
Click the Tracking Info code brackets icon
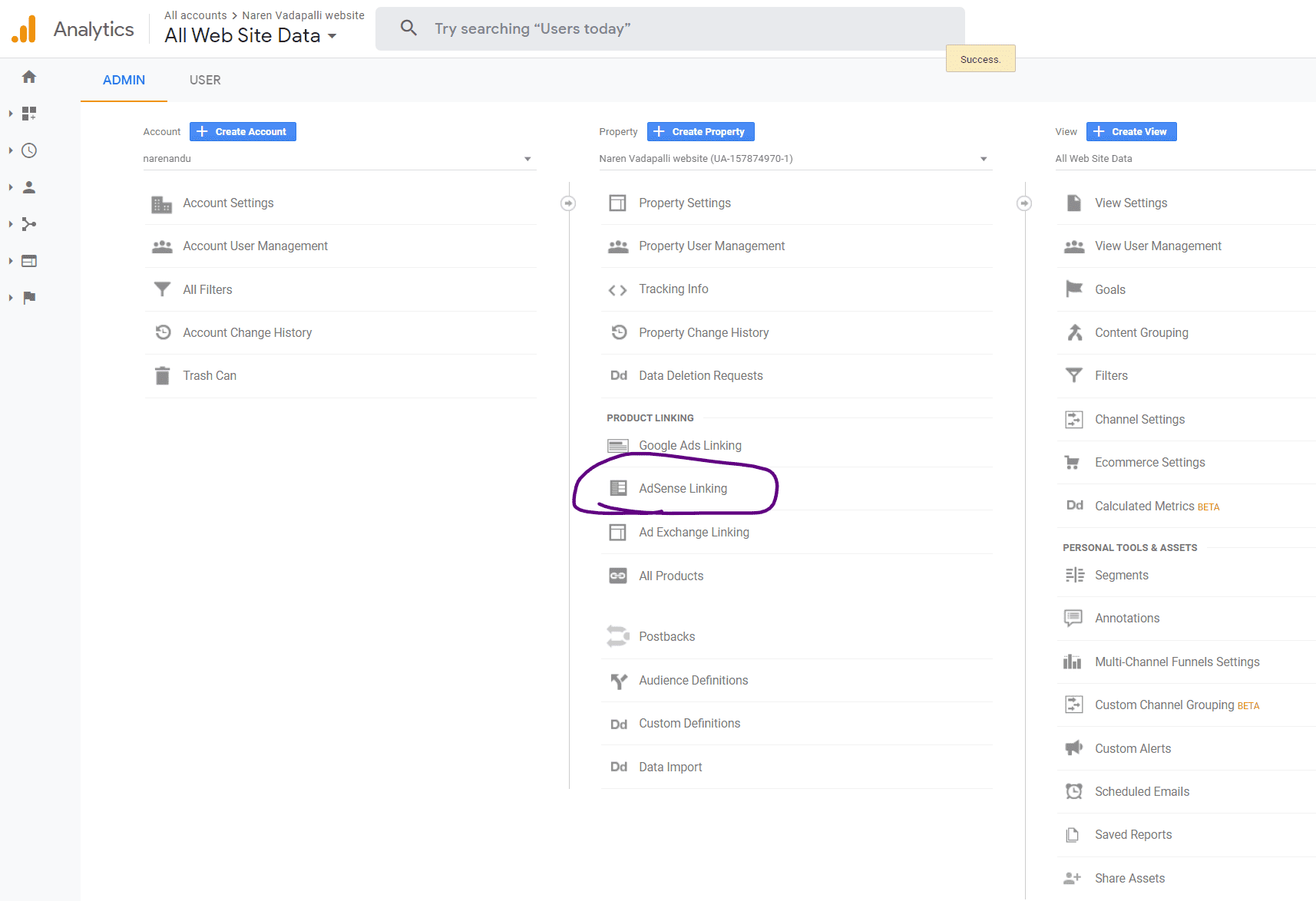[617, 289]
